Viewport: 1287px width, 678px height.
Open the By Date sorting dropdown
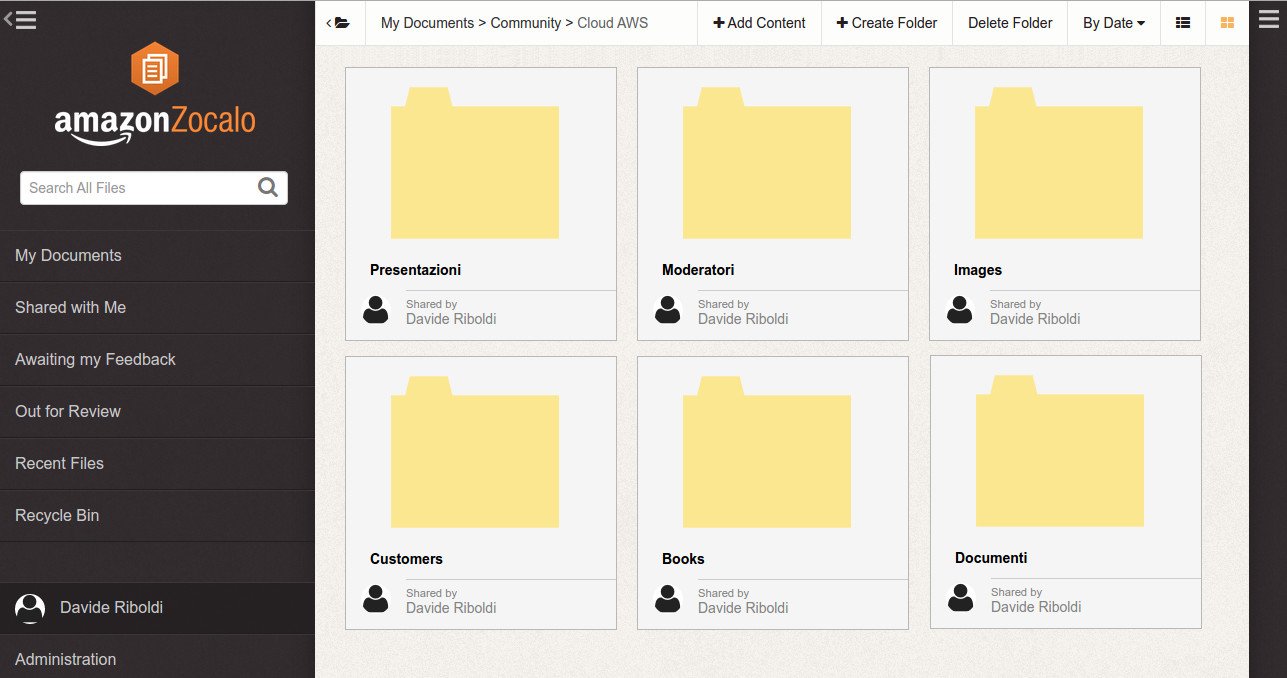click(x=1113, y=22)
